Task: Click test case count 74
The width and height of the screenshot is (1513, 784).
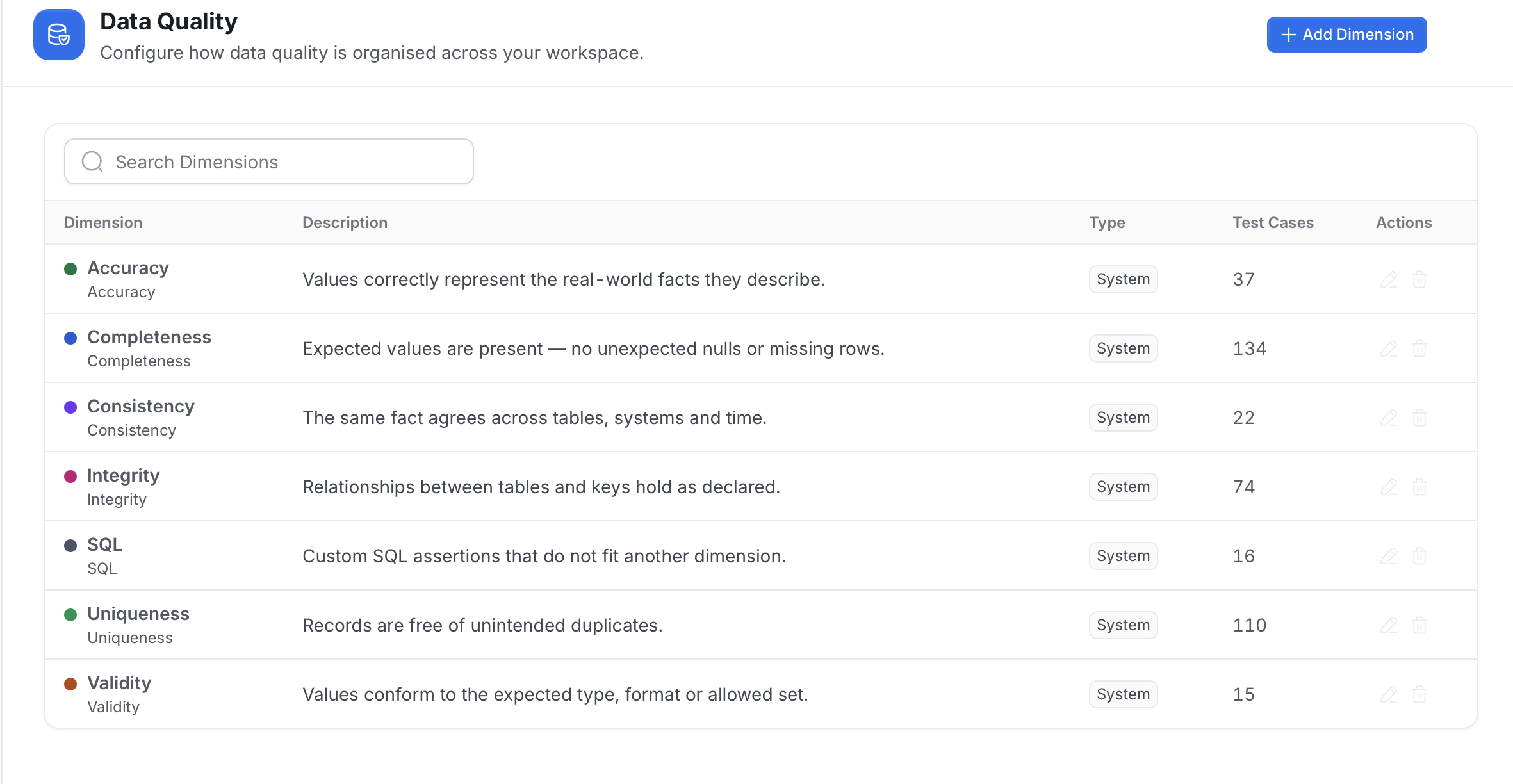Action: click(1243, 487)
